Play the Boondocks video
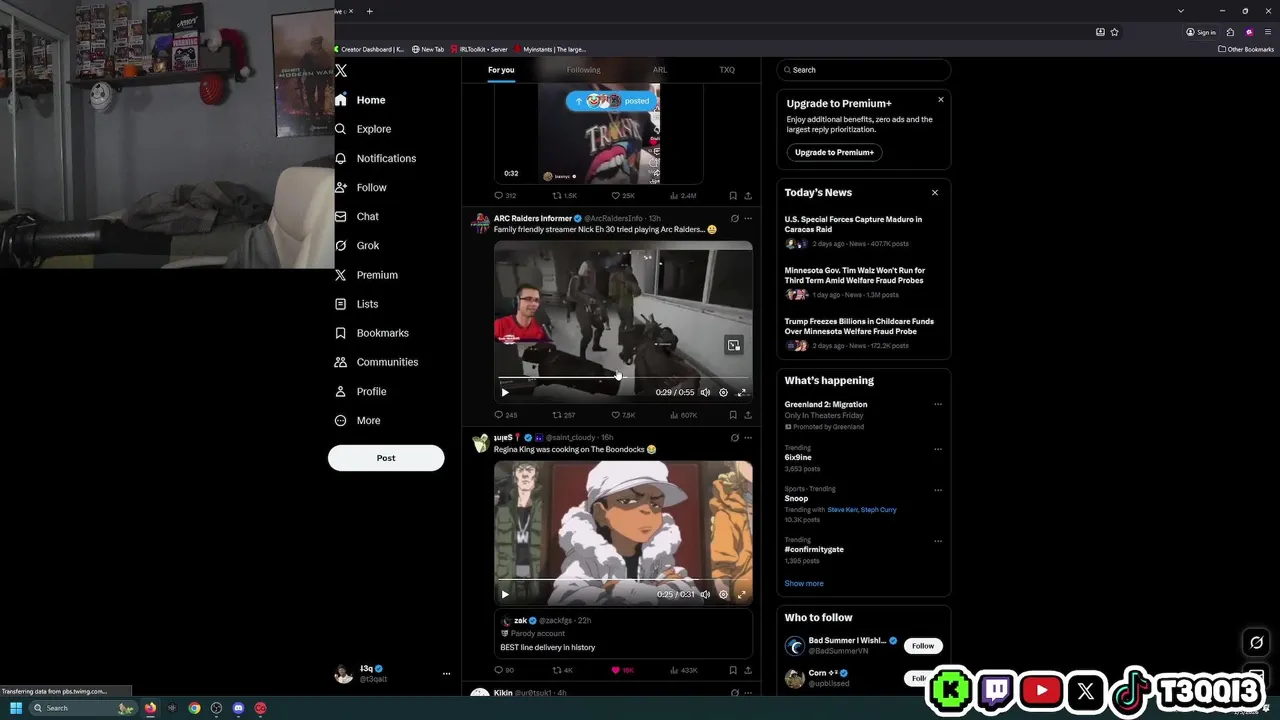1280x720 pixels. [x=505, y=594]
